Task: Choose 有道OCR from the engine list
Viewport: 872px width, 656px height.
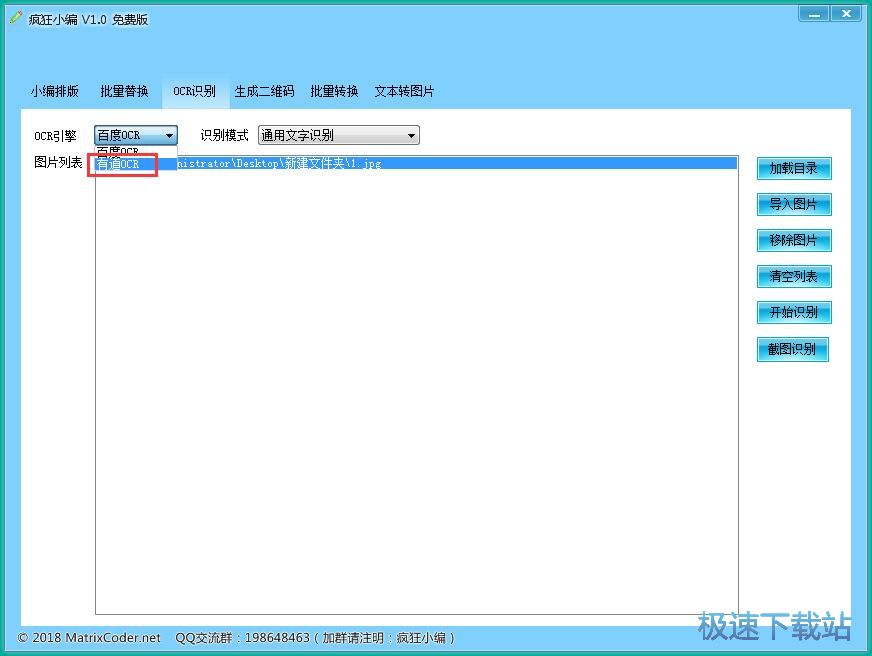Action: tap(136, 164)
